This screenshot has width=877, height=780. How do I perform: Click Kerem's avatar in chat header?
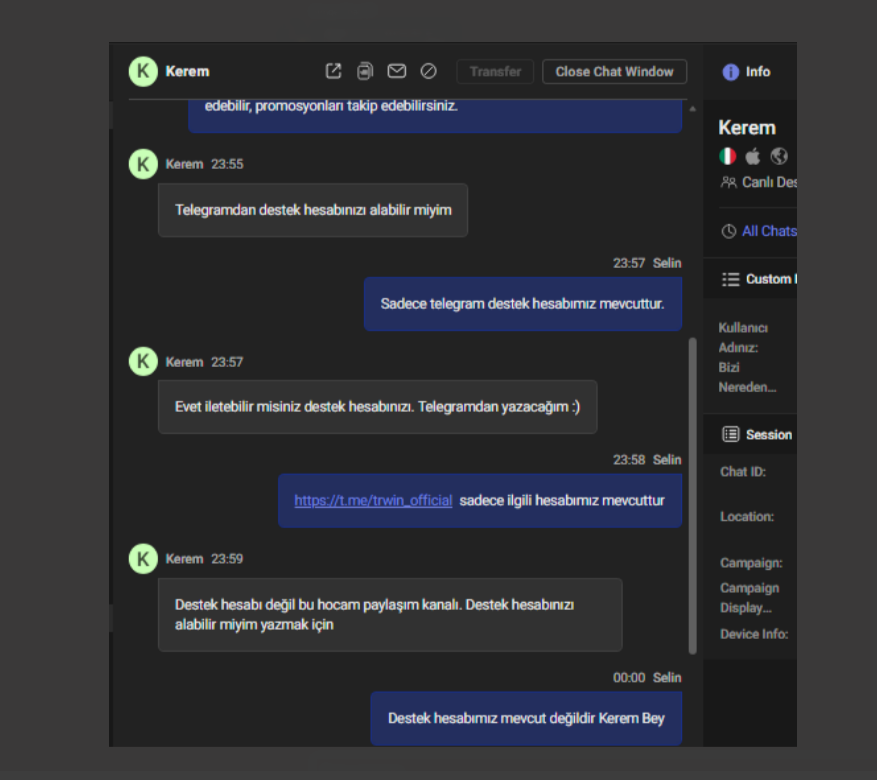(x=143, y=71)
